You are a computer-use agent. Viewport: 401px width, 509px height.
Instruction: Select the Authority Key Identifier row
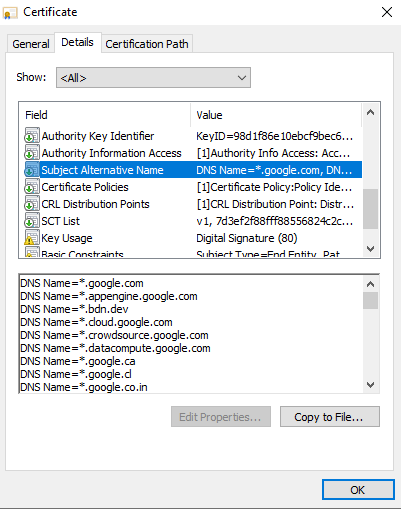193,136
